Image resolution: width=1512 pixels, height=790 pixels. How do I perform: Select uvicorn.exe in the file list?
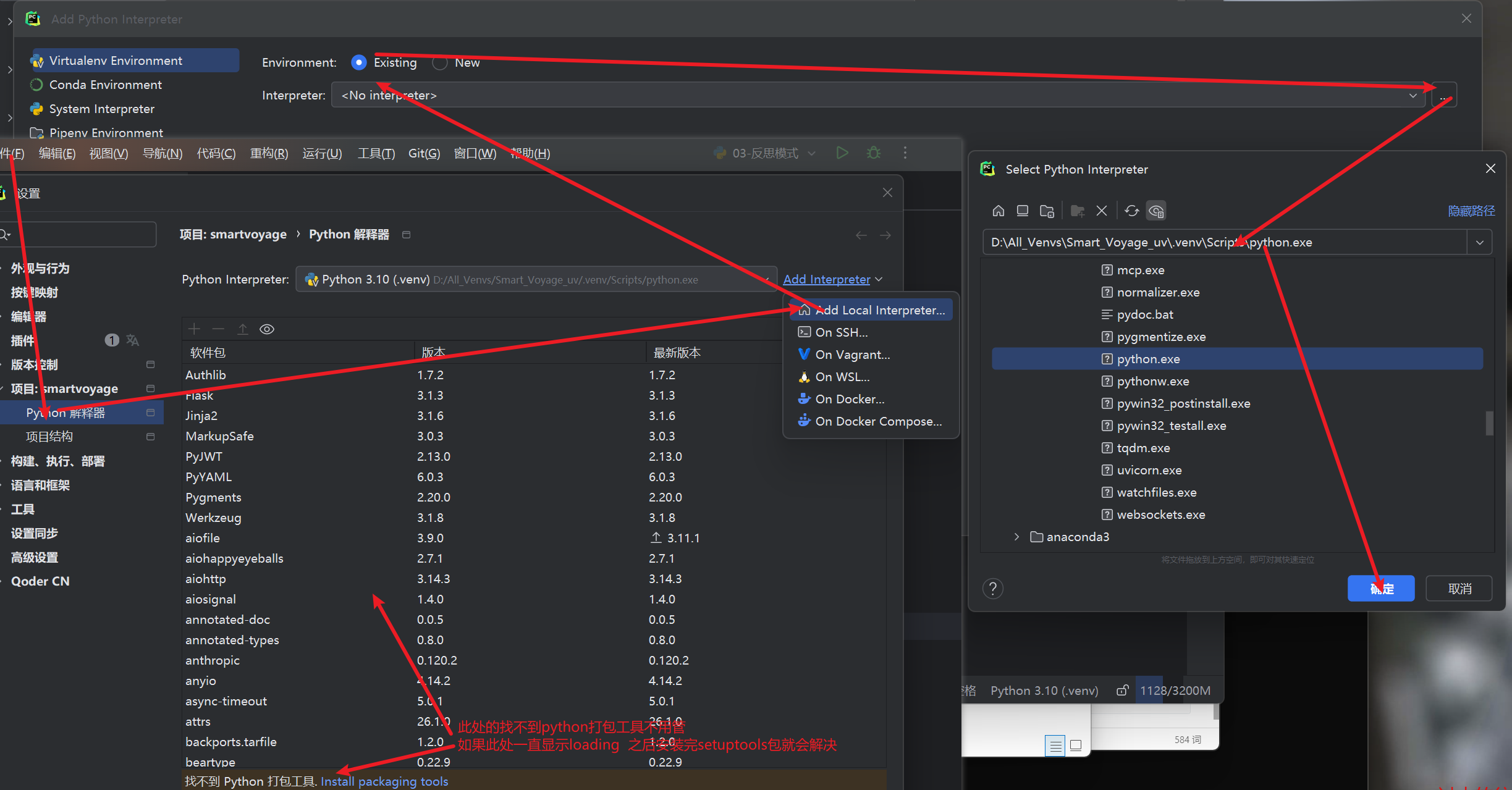tap(1237, 470)
